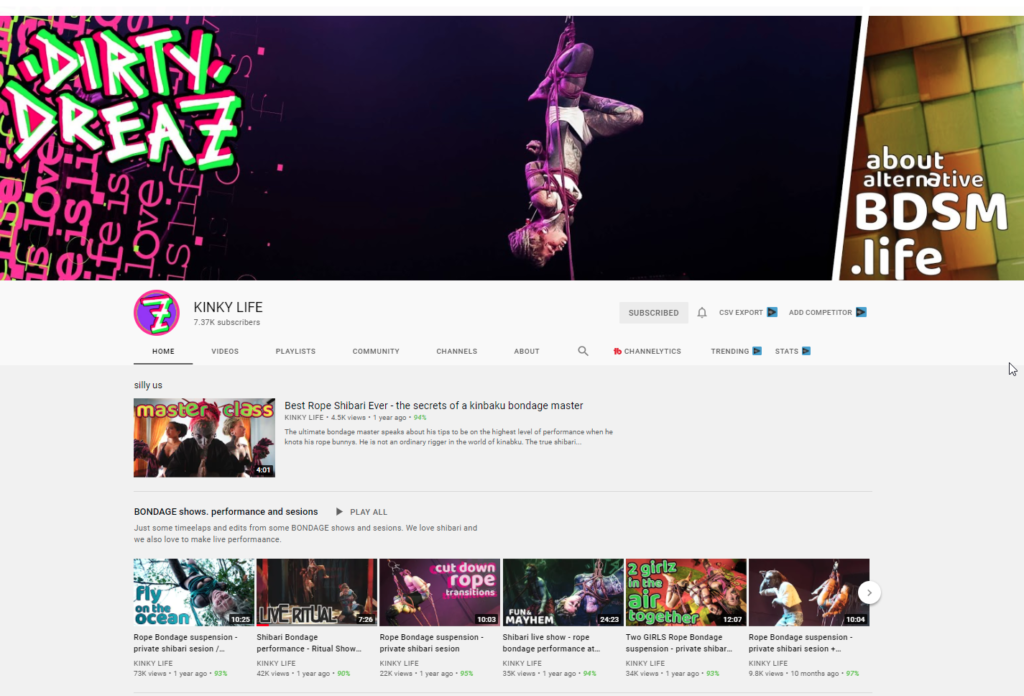Open the HOME tab
Screen dimensions: 1024x696
(x=163, y=351)
